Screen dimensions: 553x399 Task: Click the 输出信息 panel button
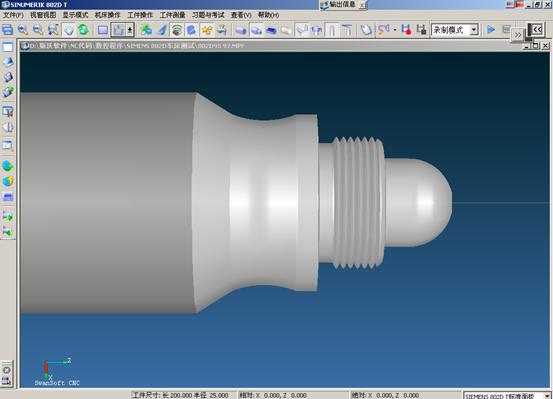pos(339,5)
